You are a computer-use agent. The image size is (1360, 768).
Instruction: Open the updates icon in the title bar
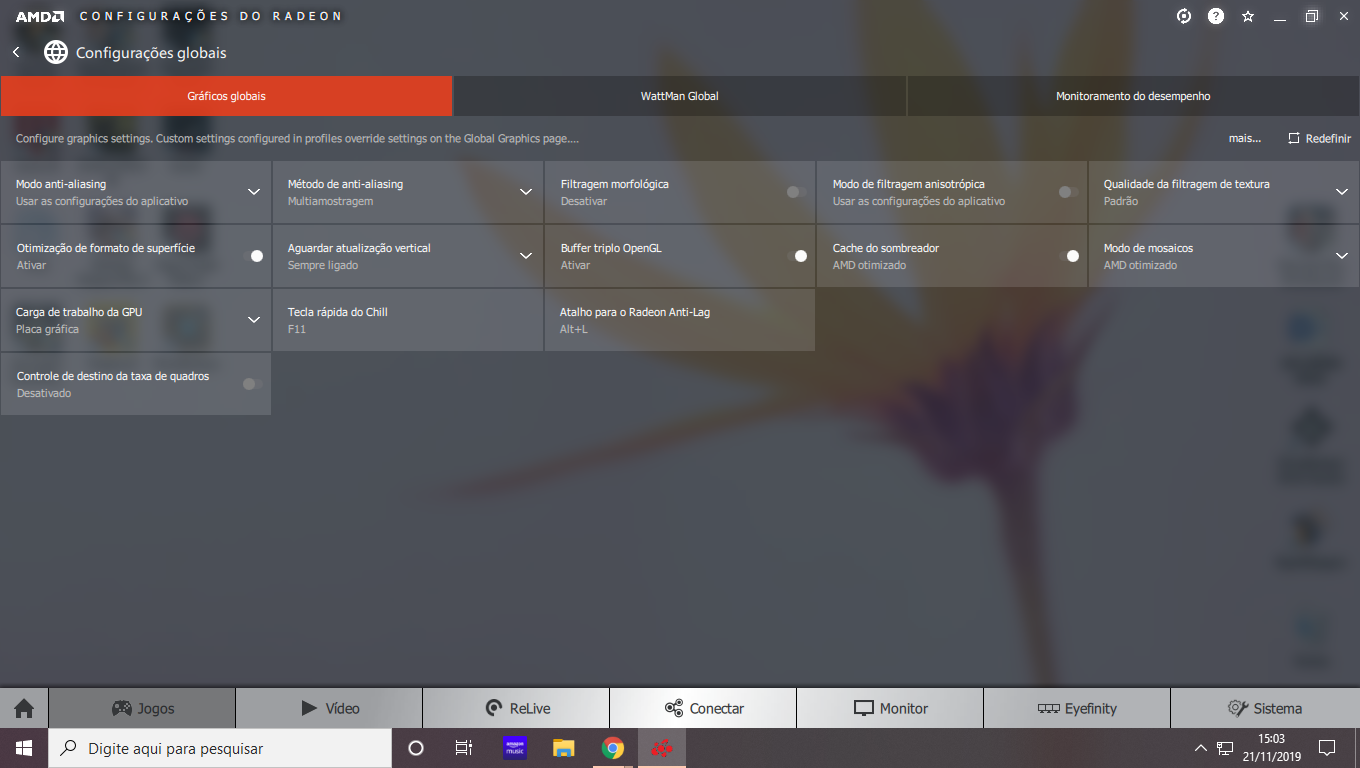tap(1184, 16)
